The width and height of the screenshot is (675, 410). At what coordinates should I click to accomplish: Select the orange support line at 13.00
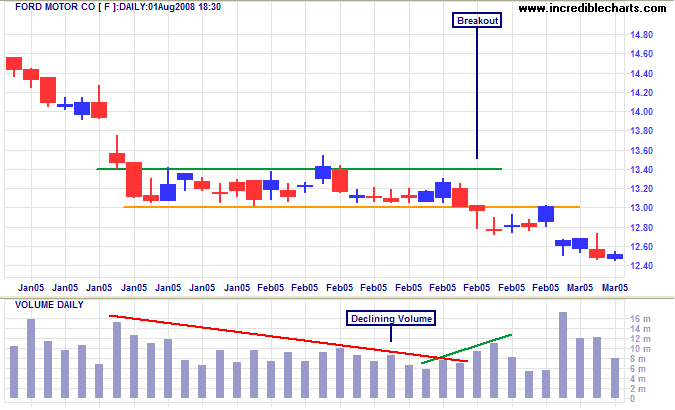[x=352, y=207]
